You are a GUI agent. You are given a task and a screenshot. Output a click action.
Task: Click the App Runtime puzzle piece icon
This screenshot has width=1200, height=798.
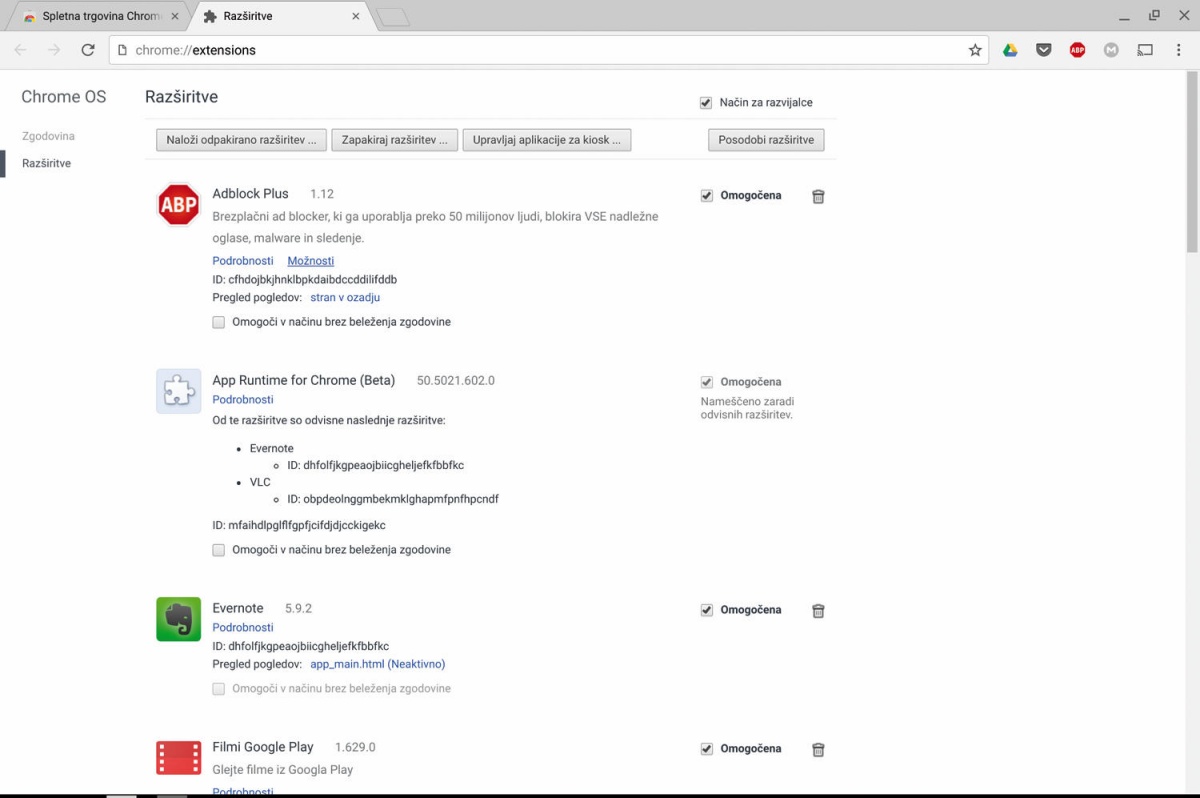[x=178, y=391]
